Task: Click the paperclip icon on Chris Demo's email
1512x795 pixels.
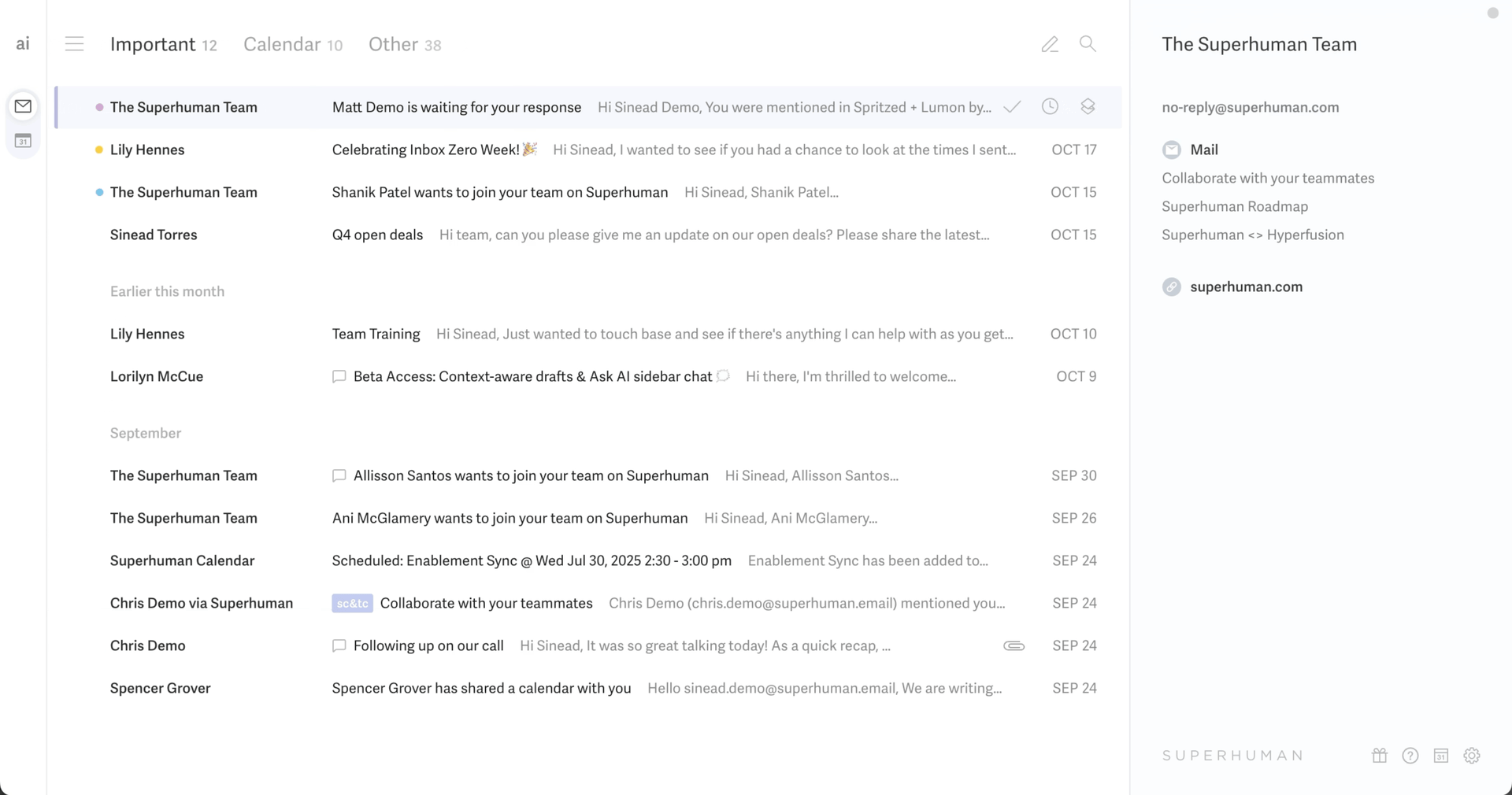Action: (x=1014, y=645)
